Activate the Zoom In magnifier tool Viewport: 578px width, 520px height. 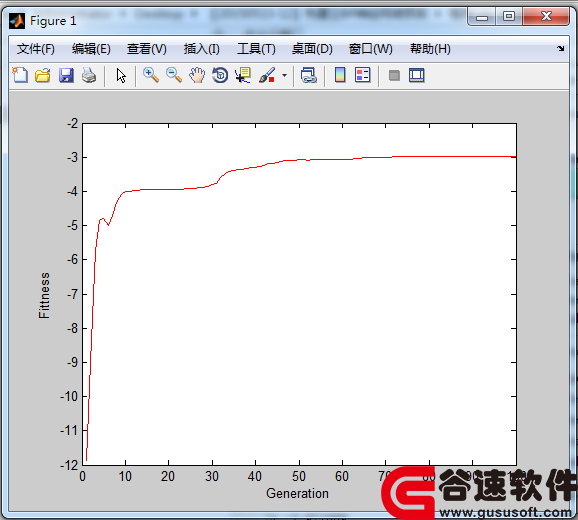151,75
